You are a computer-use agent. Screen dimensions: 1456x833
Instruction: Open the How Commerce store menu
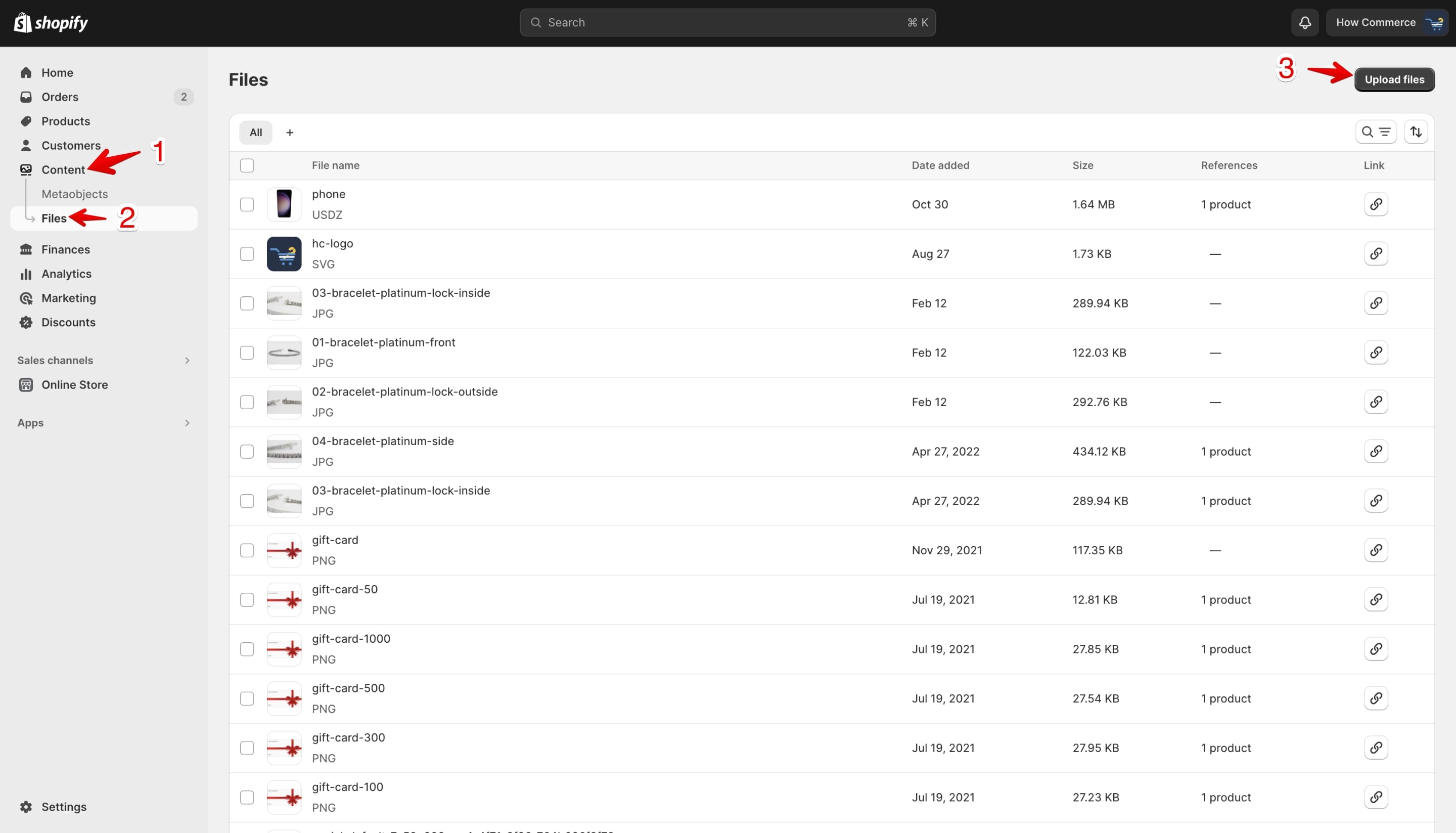click(x=1387, y=22)
